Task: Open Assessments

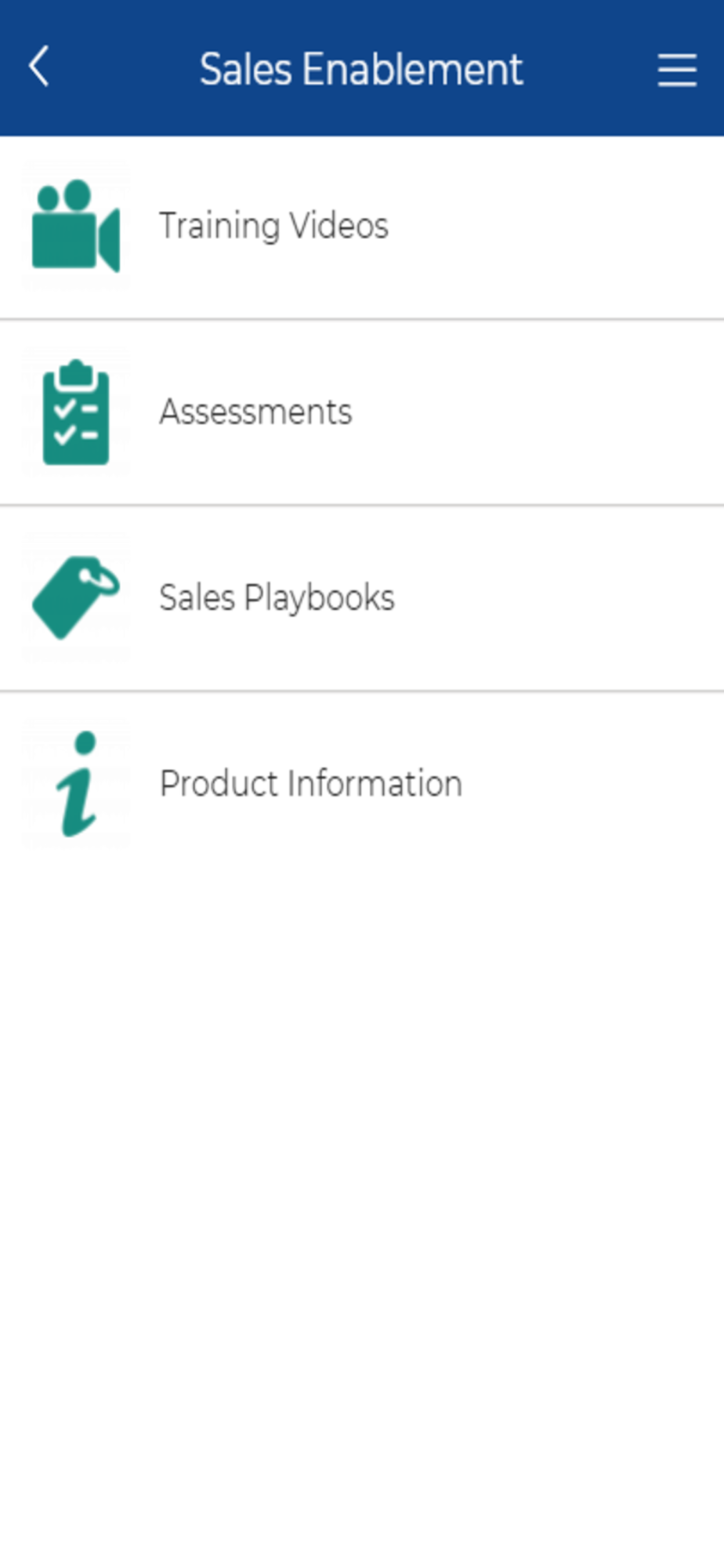Action: click(362, 412)
